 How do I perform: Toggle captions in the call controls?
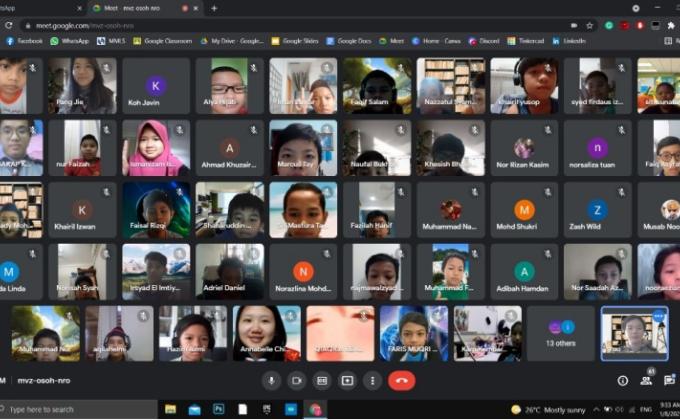tap(322, 381)
